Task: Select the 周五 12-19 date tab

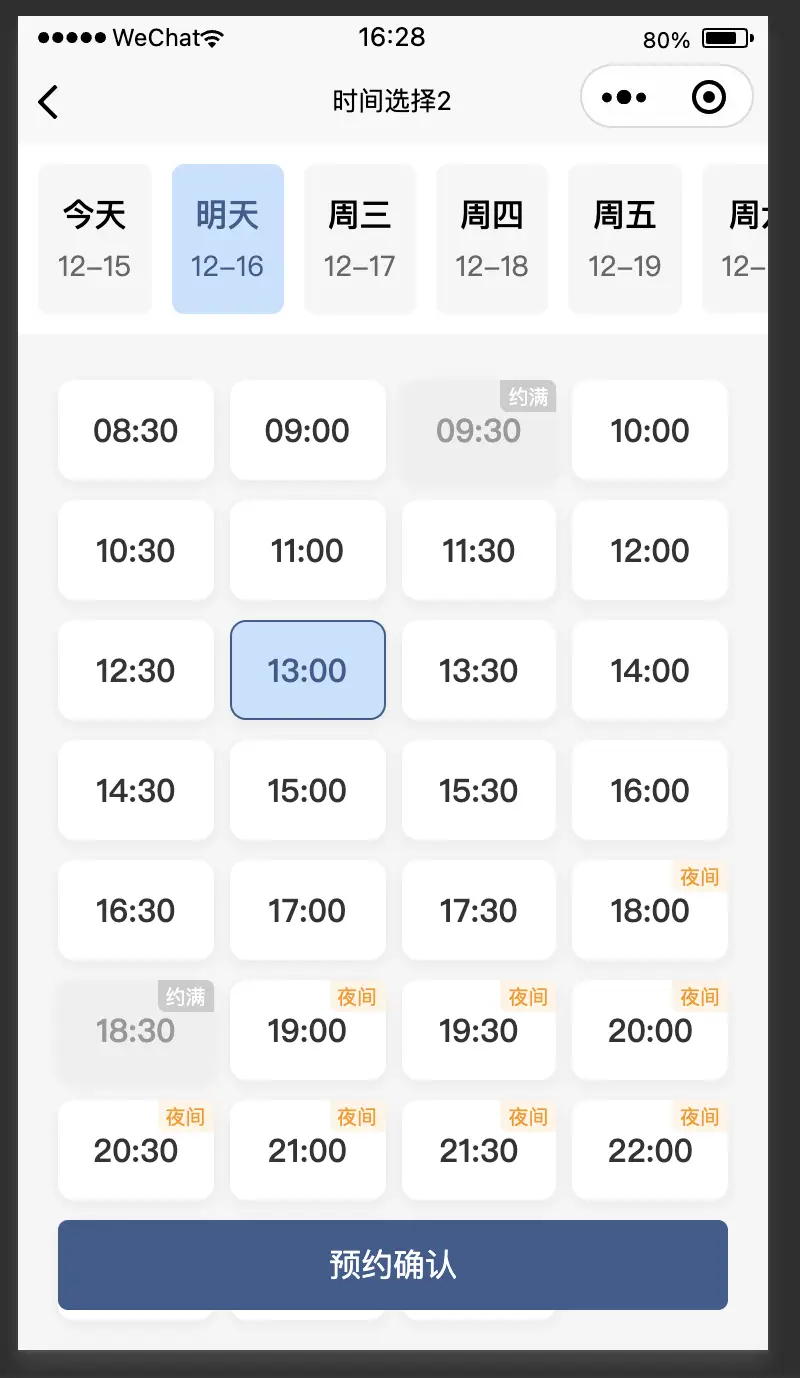Action: pos(625,239)
